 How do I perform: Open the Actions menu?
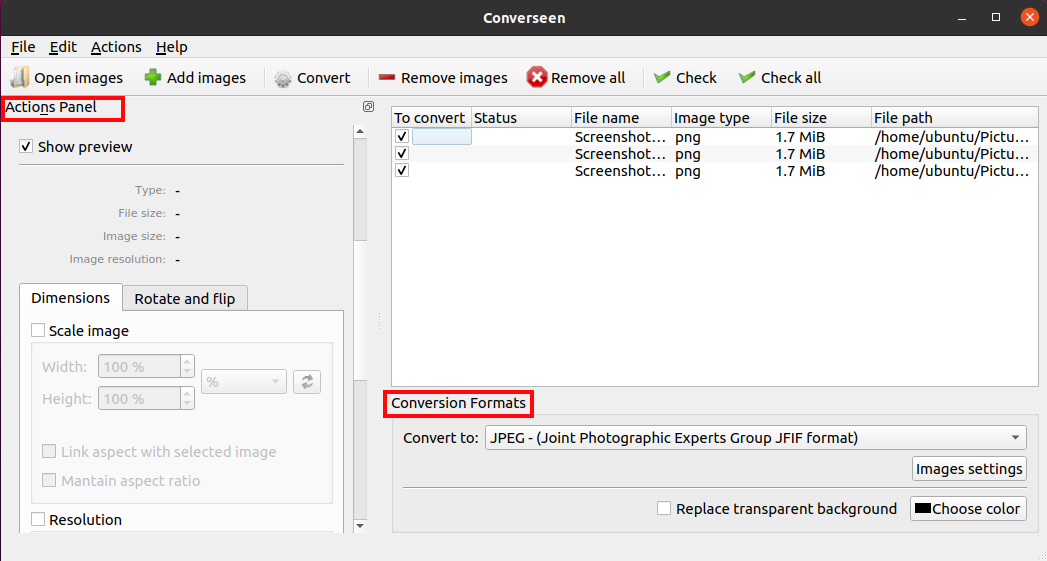pyautogui.click(x=116, y=47)
